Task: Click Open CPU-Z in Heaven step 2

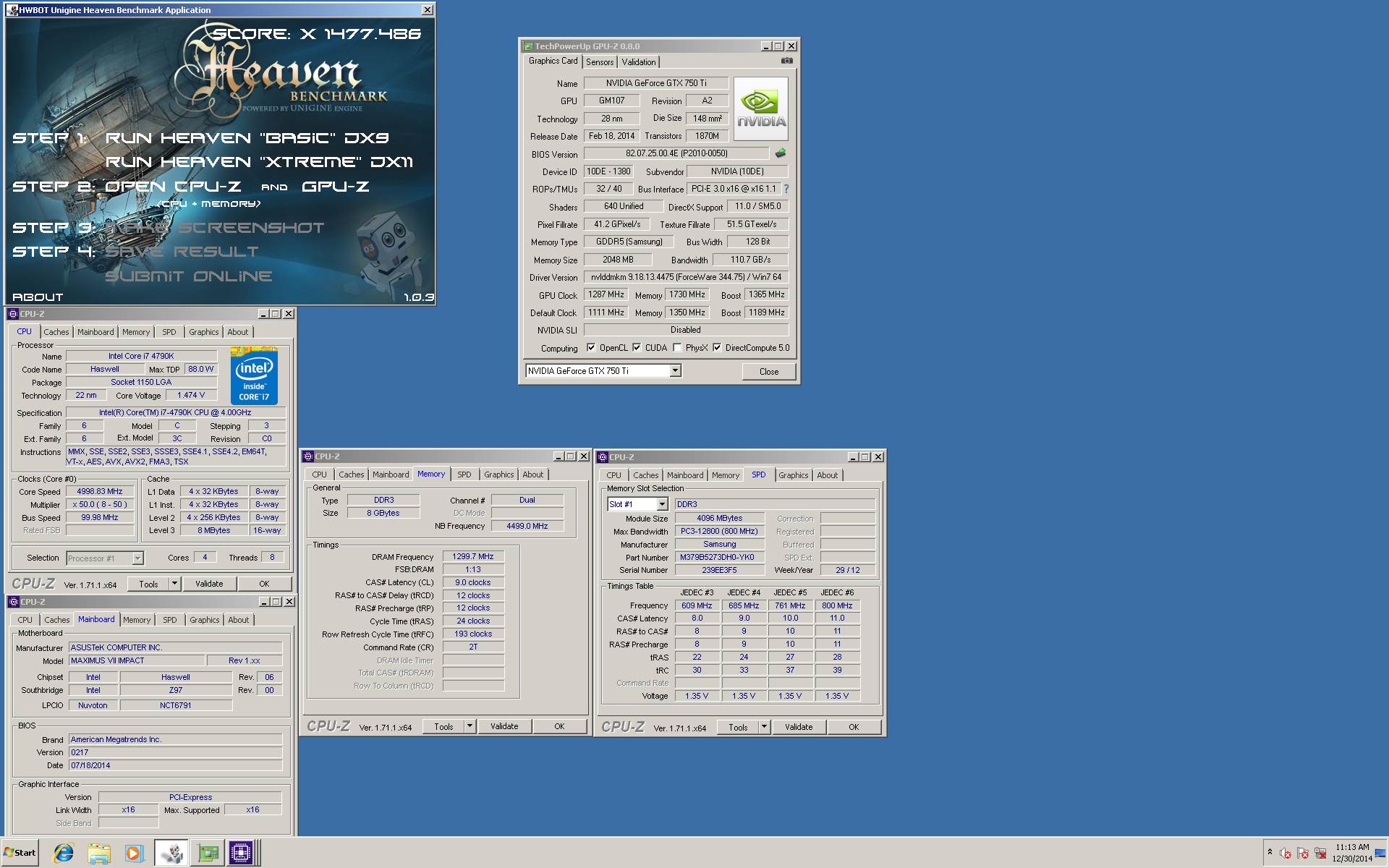Action: click(x=174, y=187)
